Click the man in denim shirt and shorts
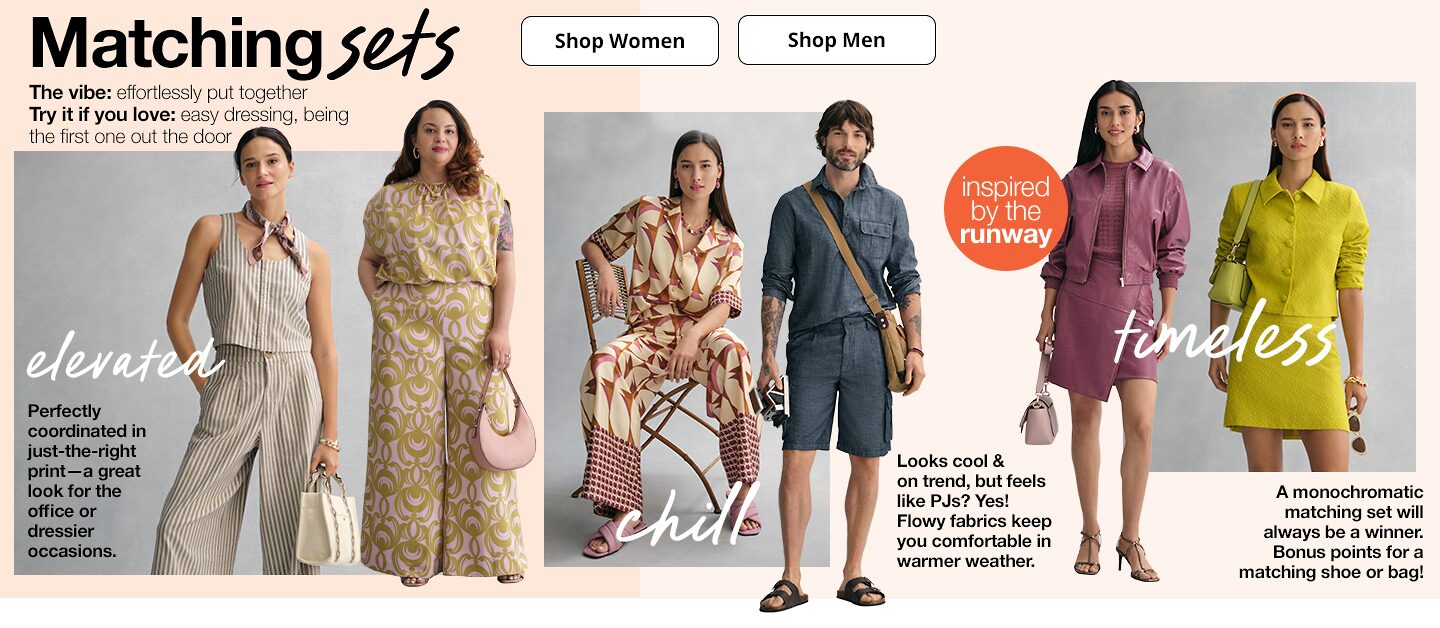 840,355
